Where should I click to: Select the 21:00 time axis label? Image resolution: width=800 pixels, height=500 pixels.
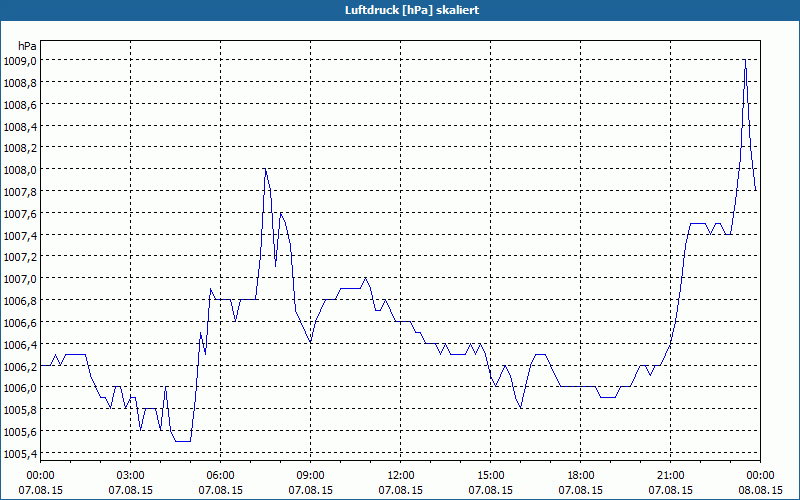coord(670,476)
